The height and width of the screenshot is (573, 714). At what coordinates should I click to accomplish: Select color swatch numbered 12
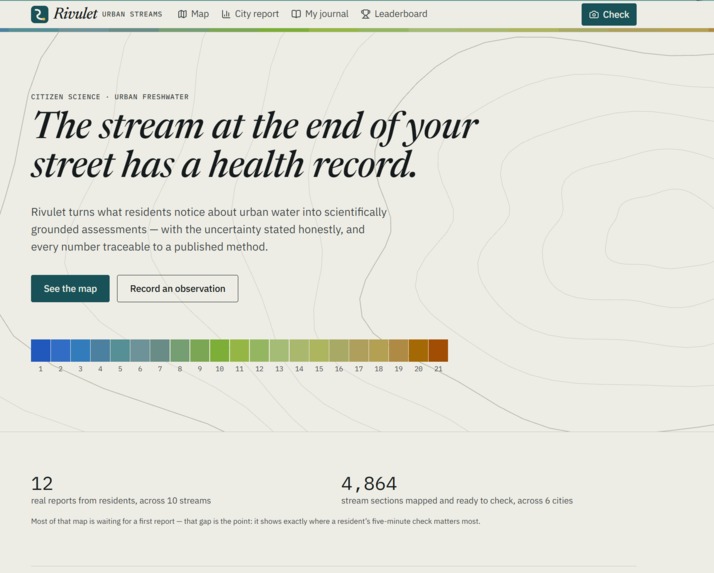(260, 350)
